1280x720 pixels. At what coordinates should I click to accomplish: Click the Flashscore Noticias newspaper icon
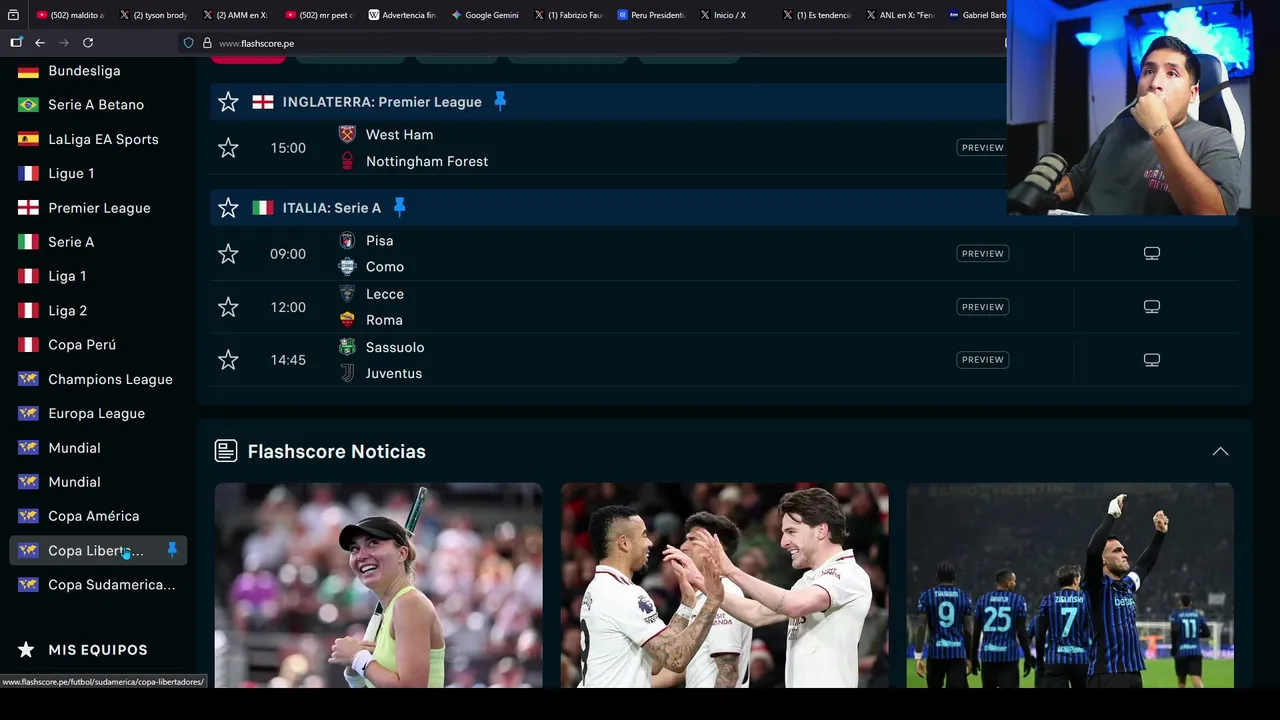pos(226,451)
